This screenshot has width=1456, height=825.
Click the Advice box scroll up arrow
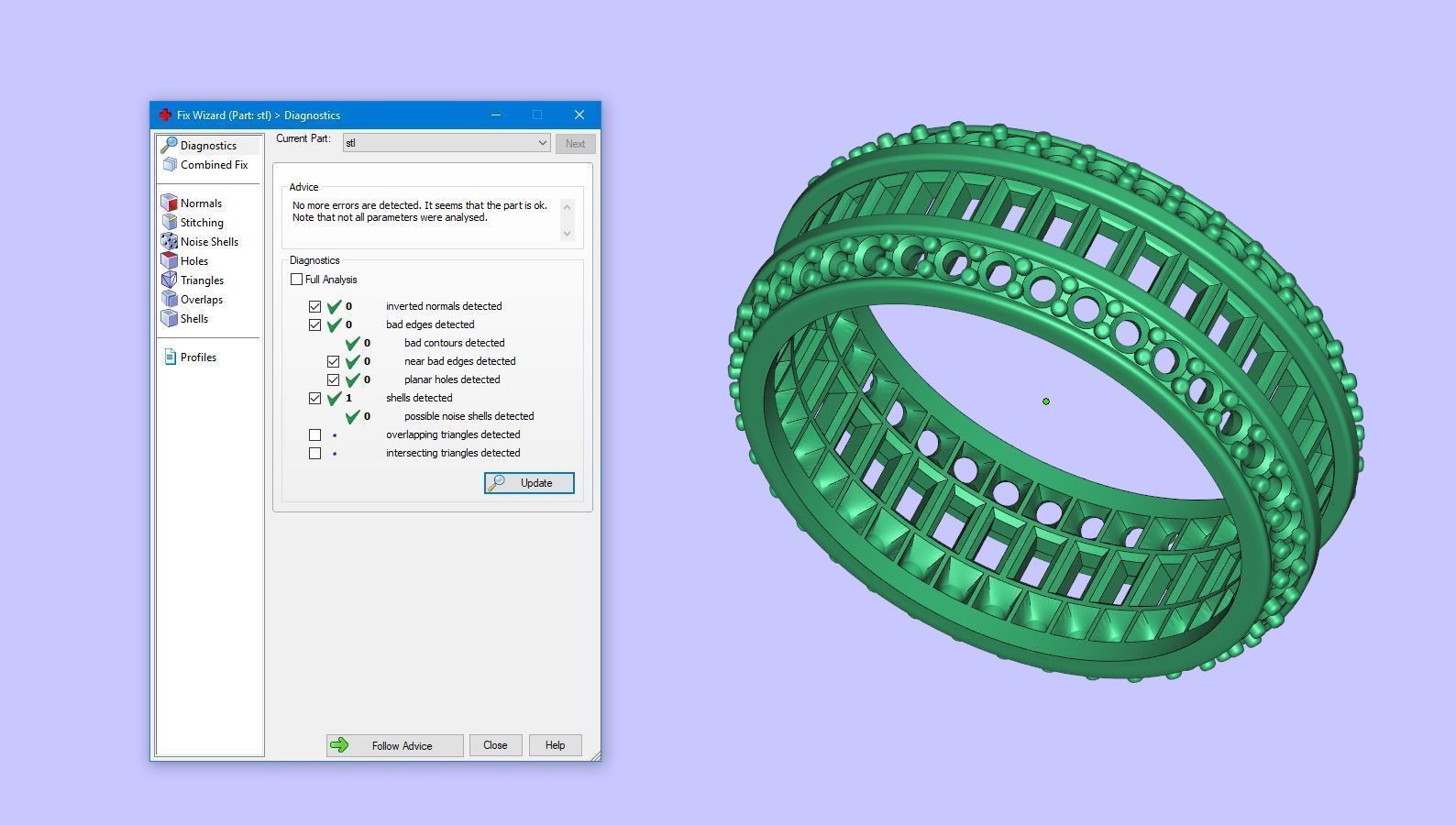(567, 207)
